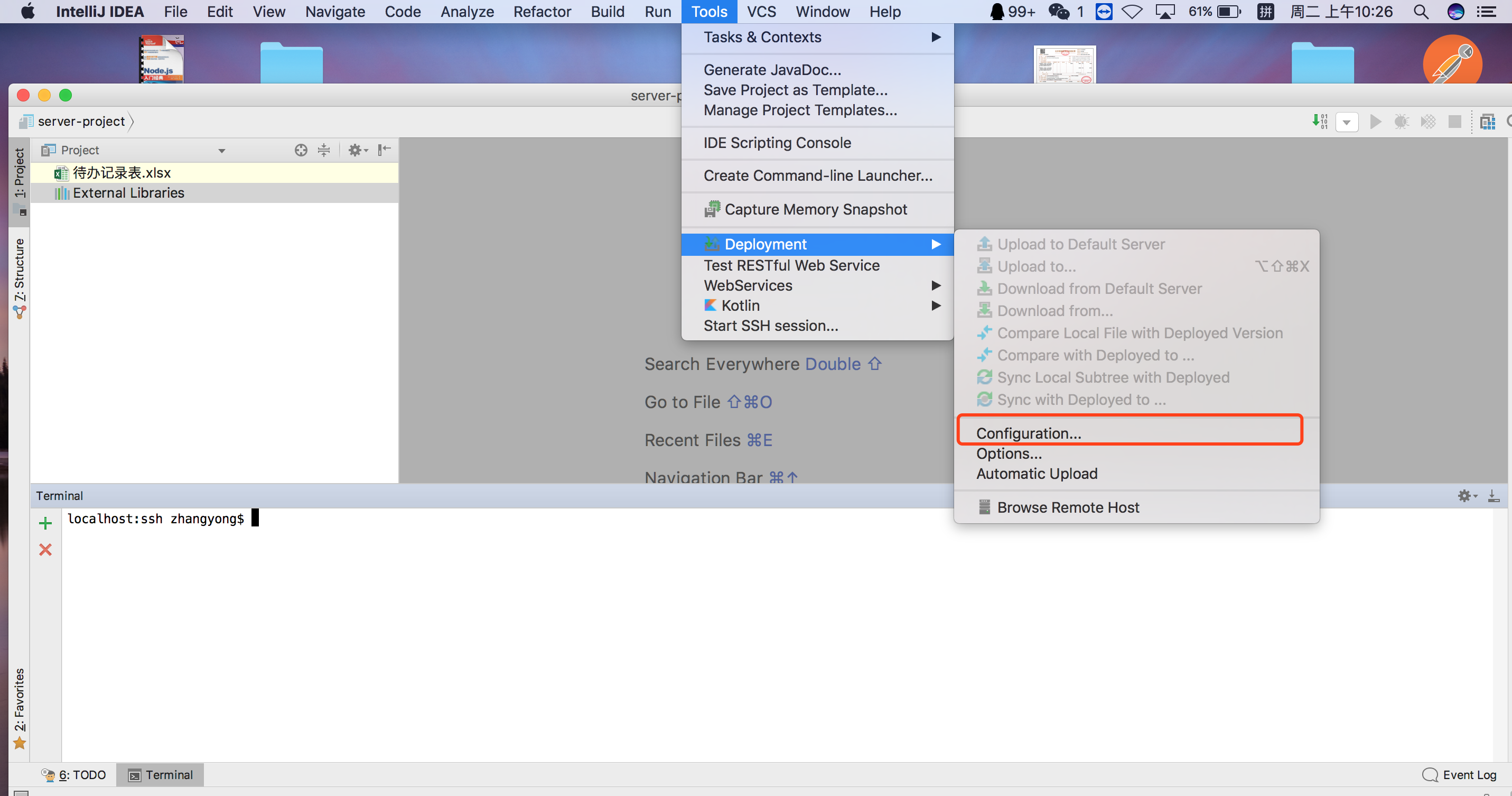Screen dimensions: 1512x796
Task: Select Download from Default Server
Action: point(1099,288)
